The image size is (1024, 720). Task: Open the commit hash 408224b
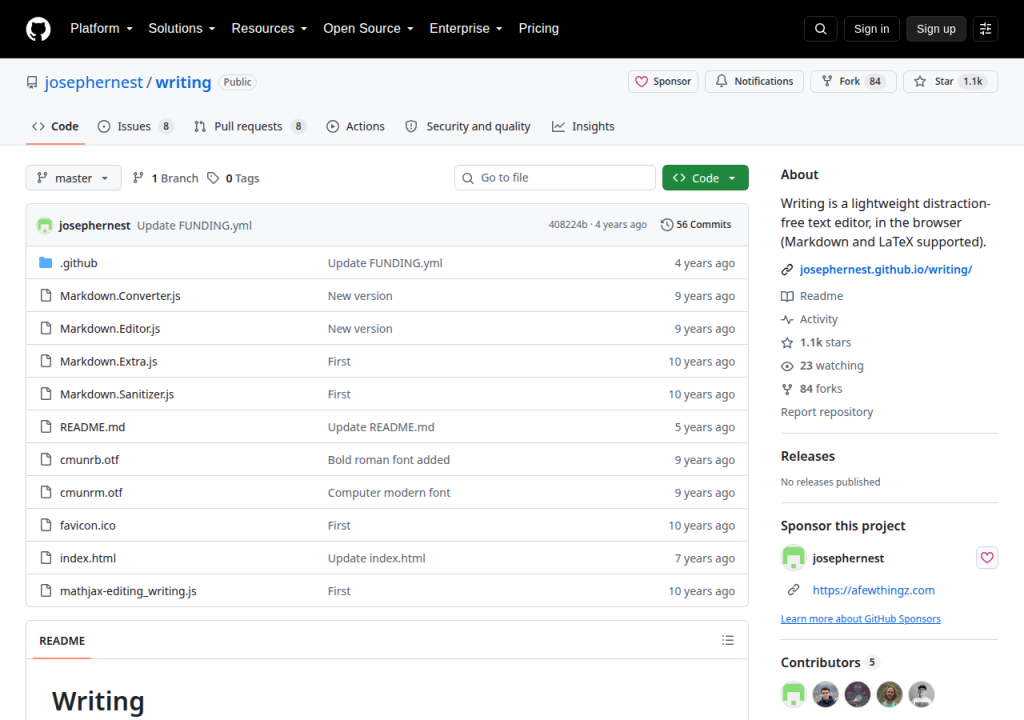click(x=568, y=225)
